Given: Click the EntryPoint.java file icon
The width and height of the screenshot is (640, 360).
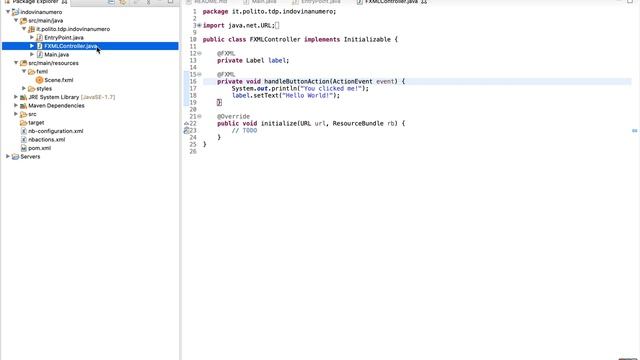Looking at the screenshot, I should pyautogui.click(x=40, y=38).
